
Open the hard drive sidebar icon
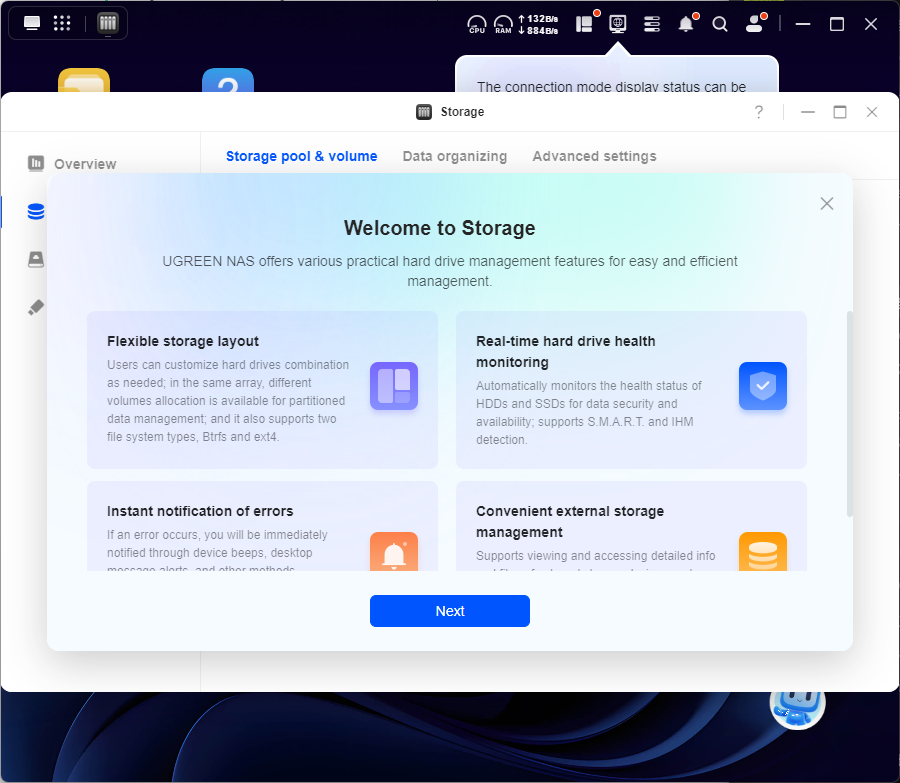coord(36,260)
